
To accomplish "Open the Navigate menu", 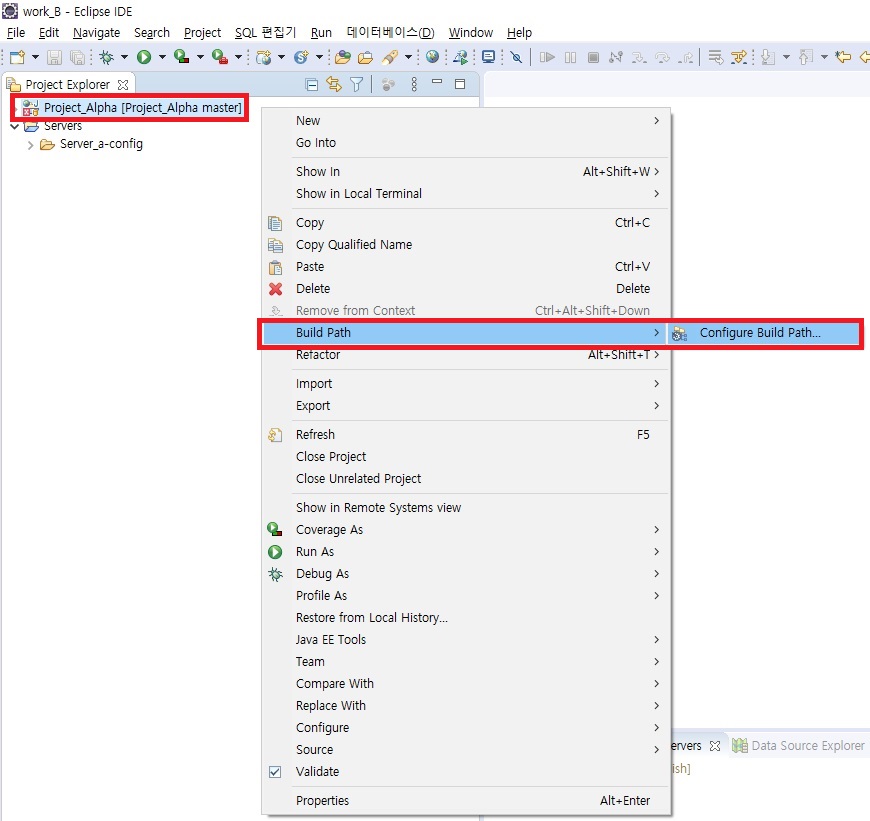I will tap(97, 33).
